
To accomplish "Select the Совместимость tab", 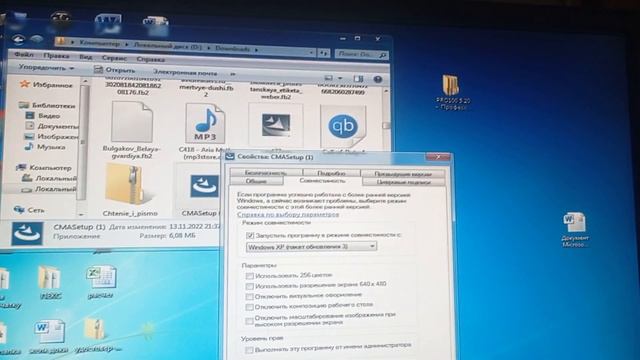I will tap(322, 180).
